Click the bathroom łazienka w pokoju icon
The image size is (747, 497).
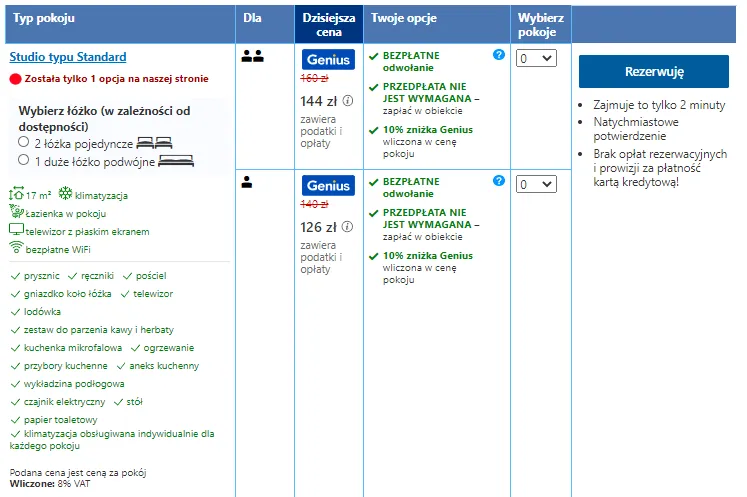tap(17, 211)
